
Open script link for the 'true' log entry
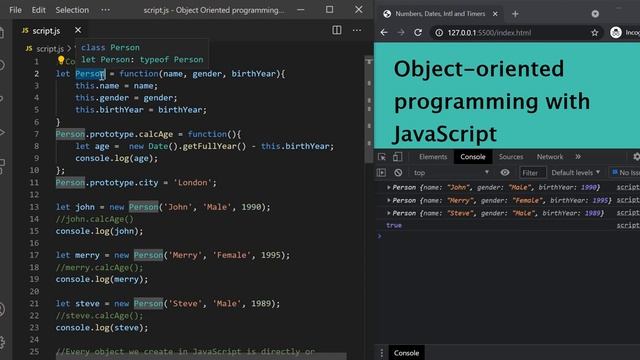click(x=628, y=225)
